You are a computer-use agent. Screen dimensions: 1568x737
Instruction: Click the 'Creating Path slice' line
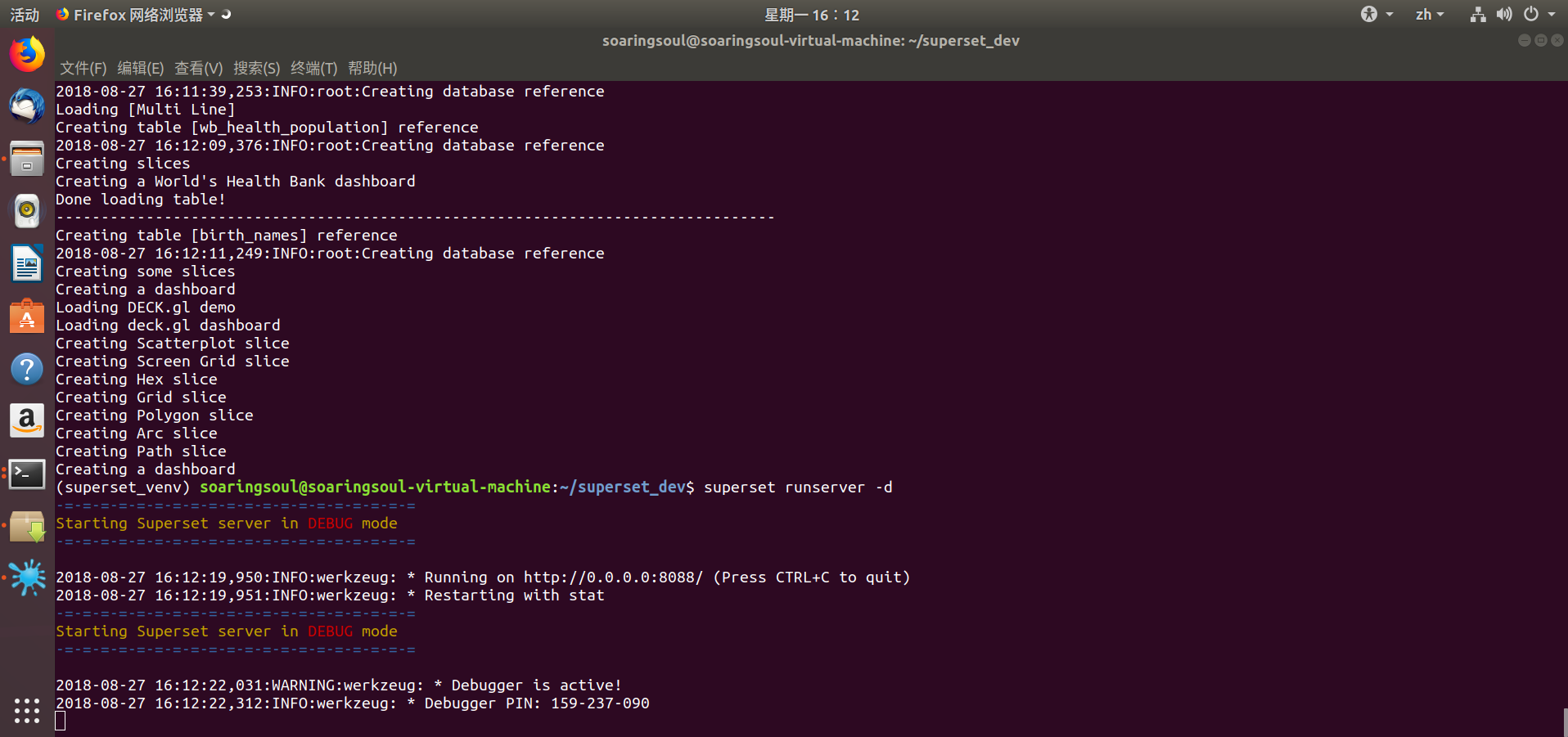(x=141, y=452)
